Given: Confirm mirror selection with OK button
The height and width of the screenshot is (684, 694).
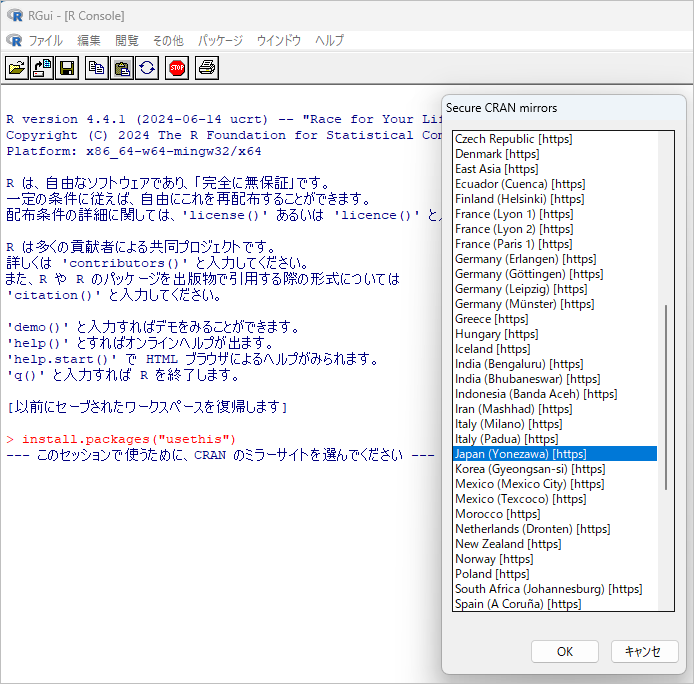Looking at the screenshot, I should 565,651.
